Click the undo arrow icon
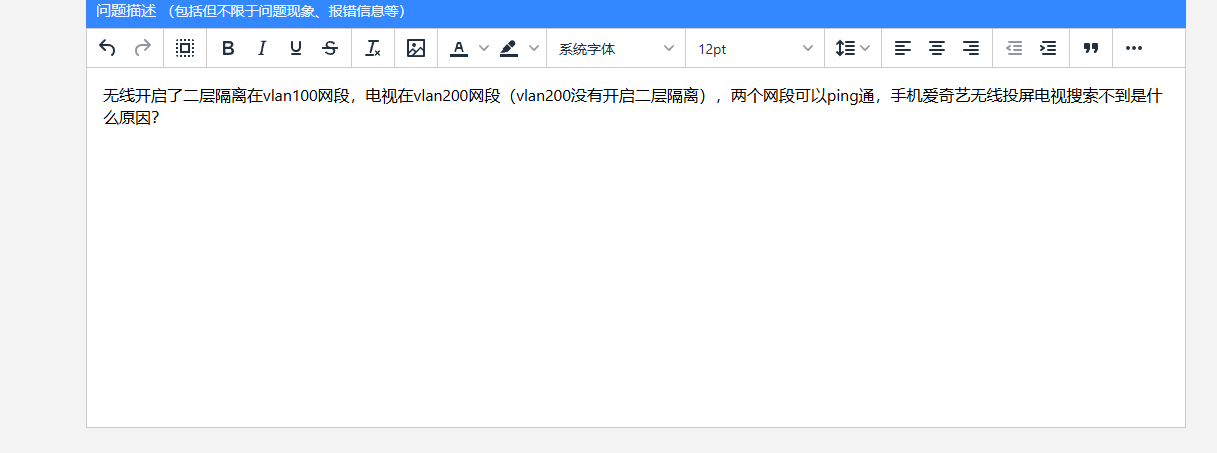 coord(108,48)
